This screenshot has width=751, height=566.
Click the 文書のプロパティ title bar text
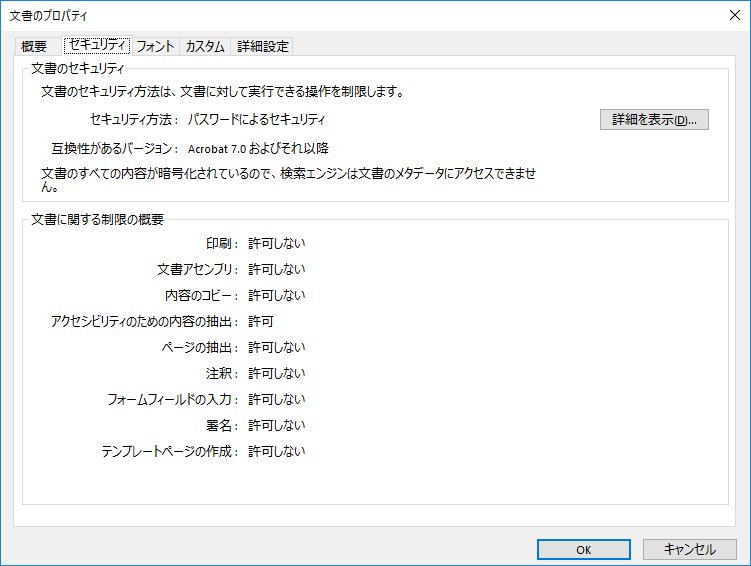click(48, 16)
